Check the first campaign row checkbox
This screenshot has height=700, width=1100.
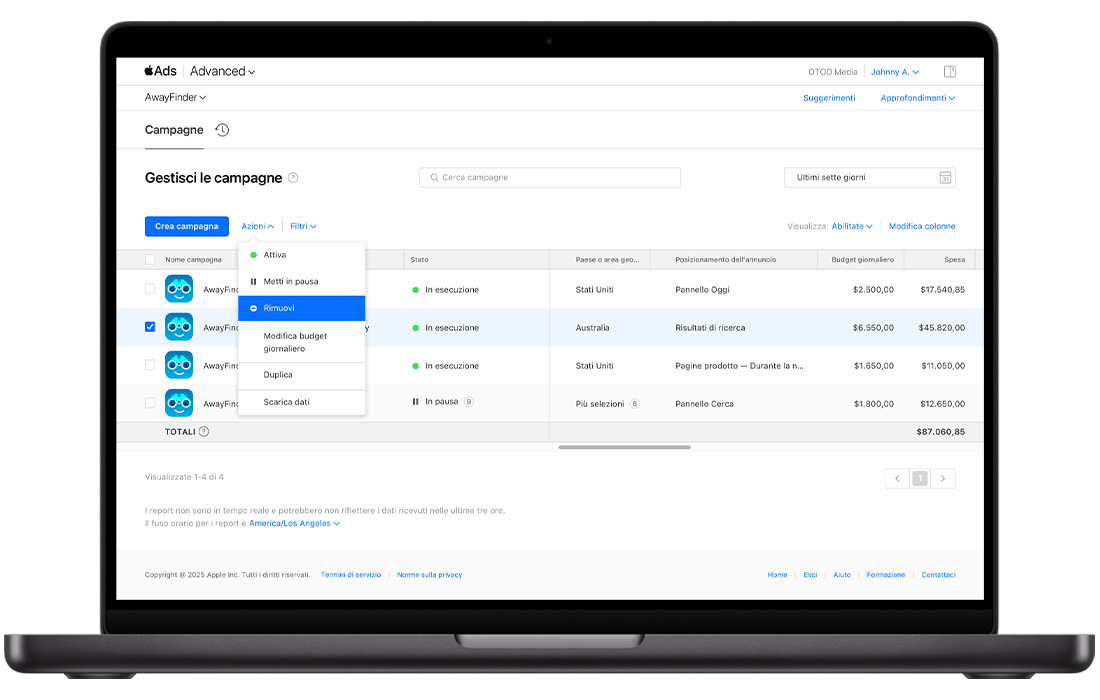coord(150,289)
